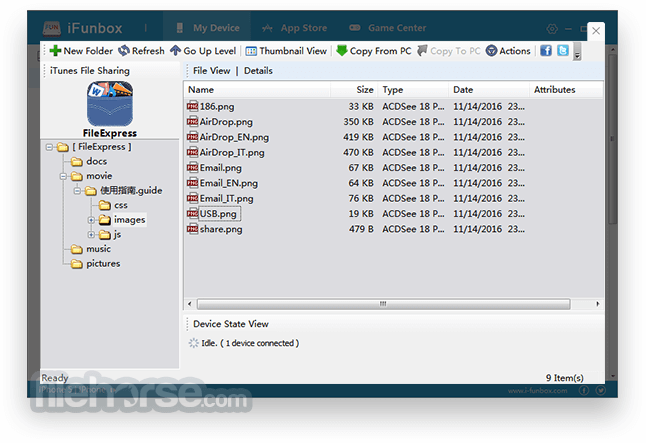The width and height of the screenshot is (646, 443).
Task: Click the Facebook share icon in toolbar
Action: 546,51
